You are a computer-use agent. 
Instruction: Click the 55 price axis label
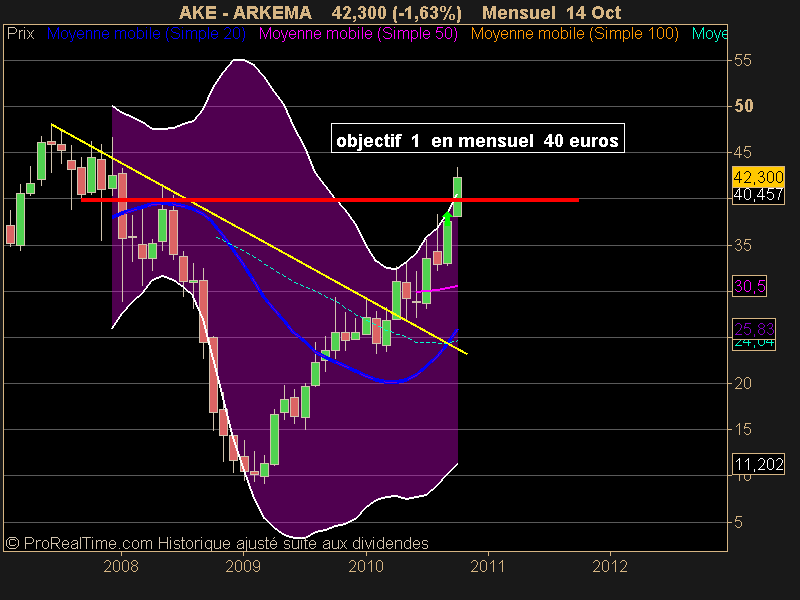743,60
